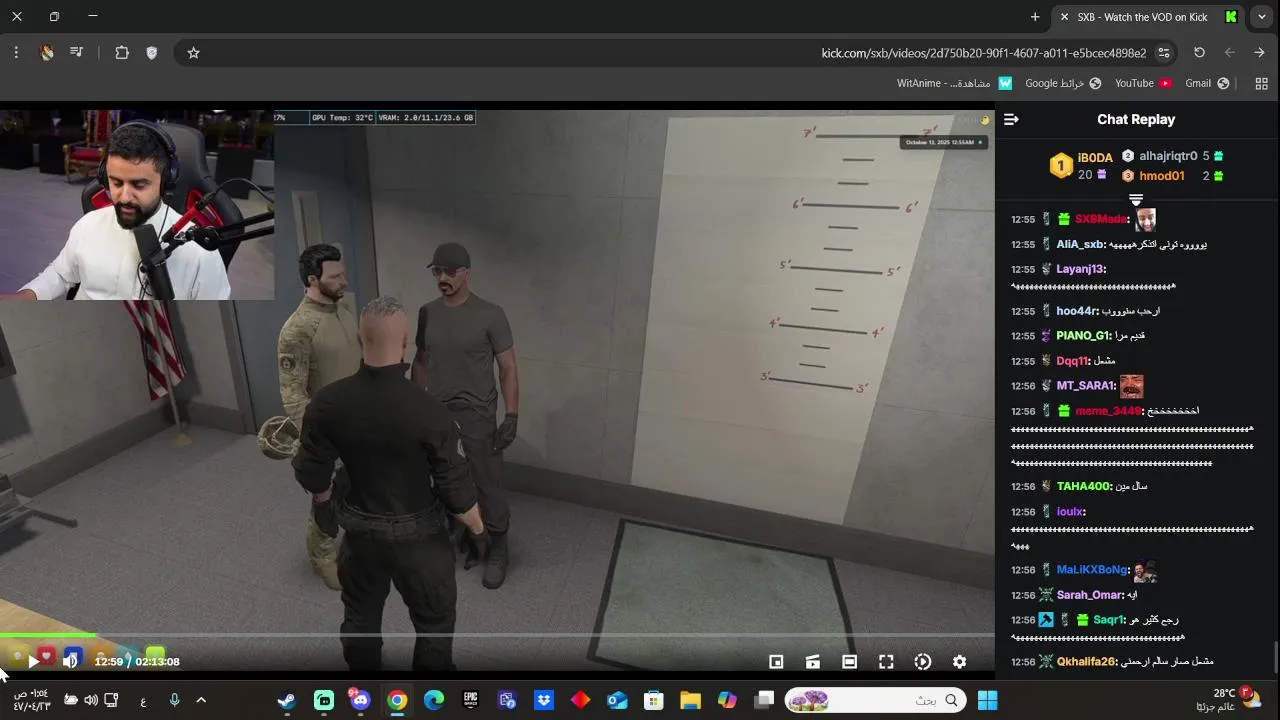Open the Gmail bookmark

1207,84
